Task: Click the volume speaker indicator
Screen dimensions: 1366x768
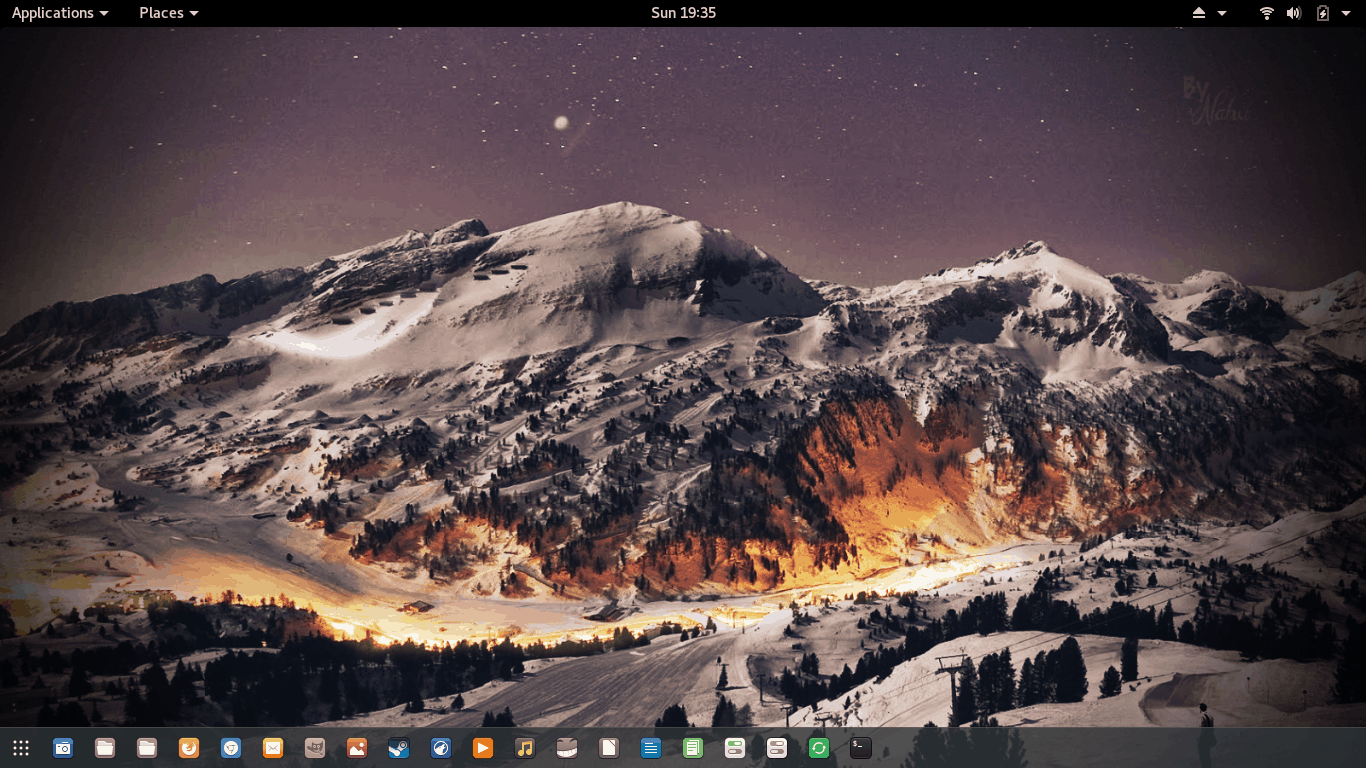Action: click(x=1294, y=13)
